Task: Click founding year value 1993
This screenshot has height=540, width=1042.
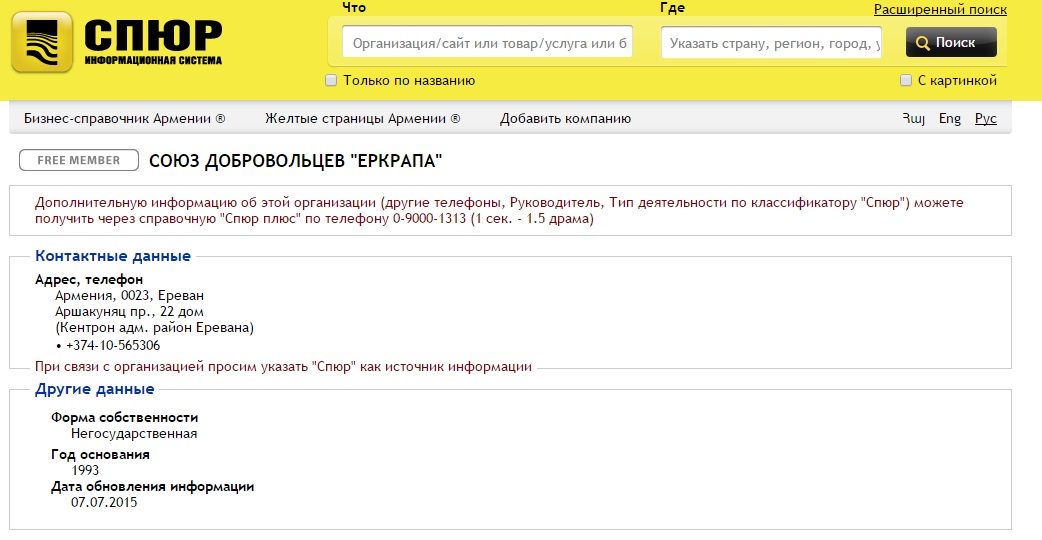Action: pyautogui.click(x=85, y=470)
